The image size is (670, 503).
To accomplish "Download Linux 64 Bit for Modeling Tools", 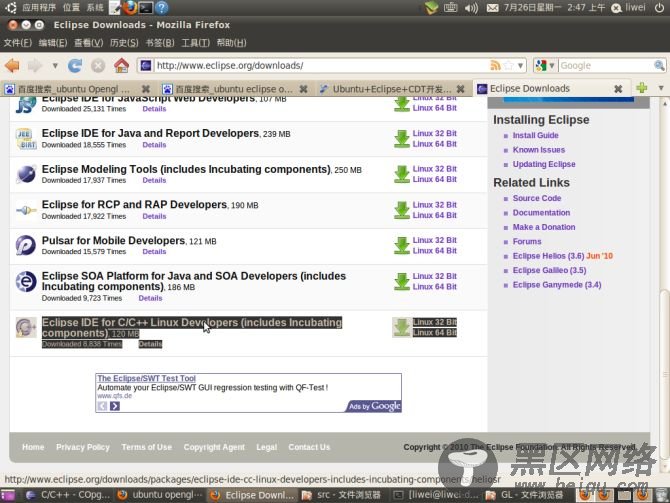I will (x=435, y=179).
